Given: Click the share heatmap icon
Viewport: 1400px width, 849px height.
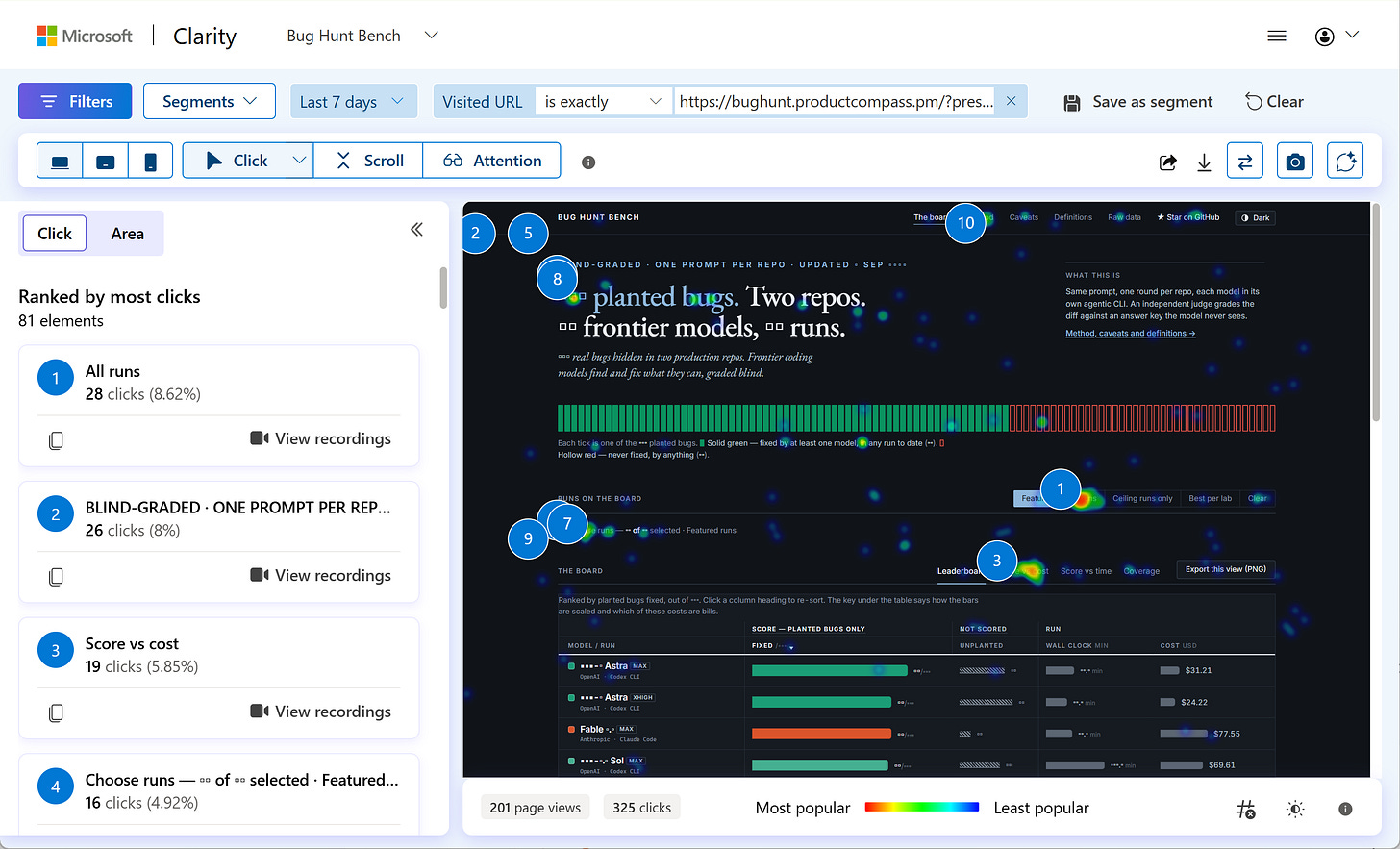Looking at the screenshot, I should [x=1167, y=162].
